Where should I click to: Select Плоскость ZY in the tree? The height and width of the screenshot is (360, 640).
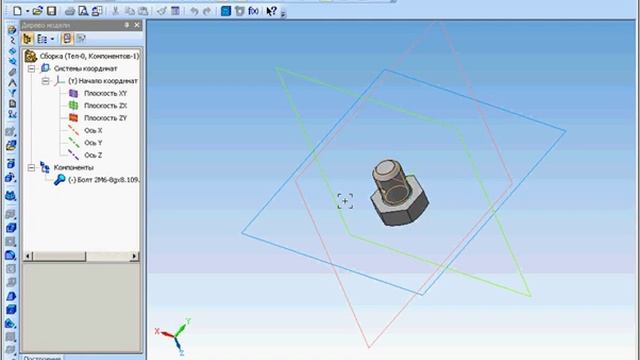tap(105, 118)
